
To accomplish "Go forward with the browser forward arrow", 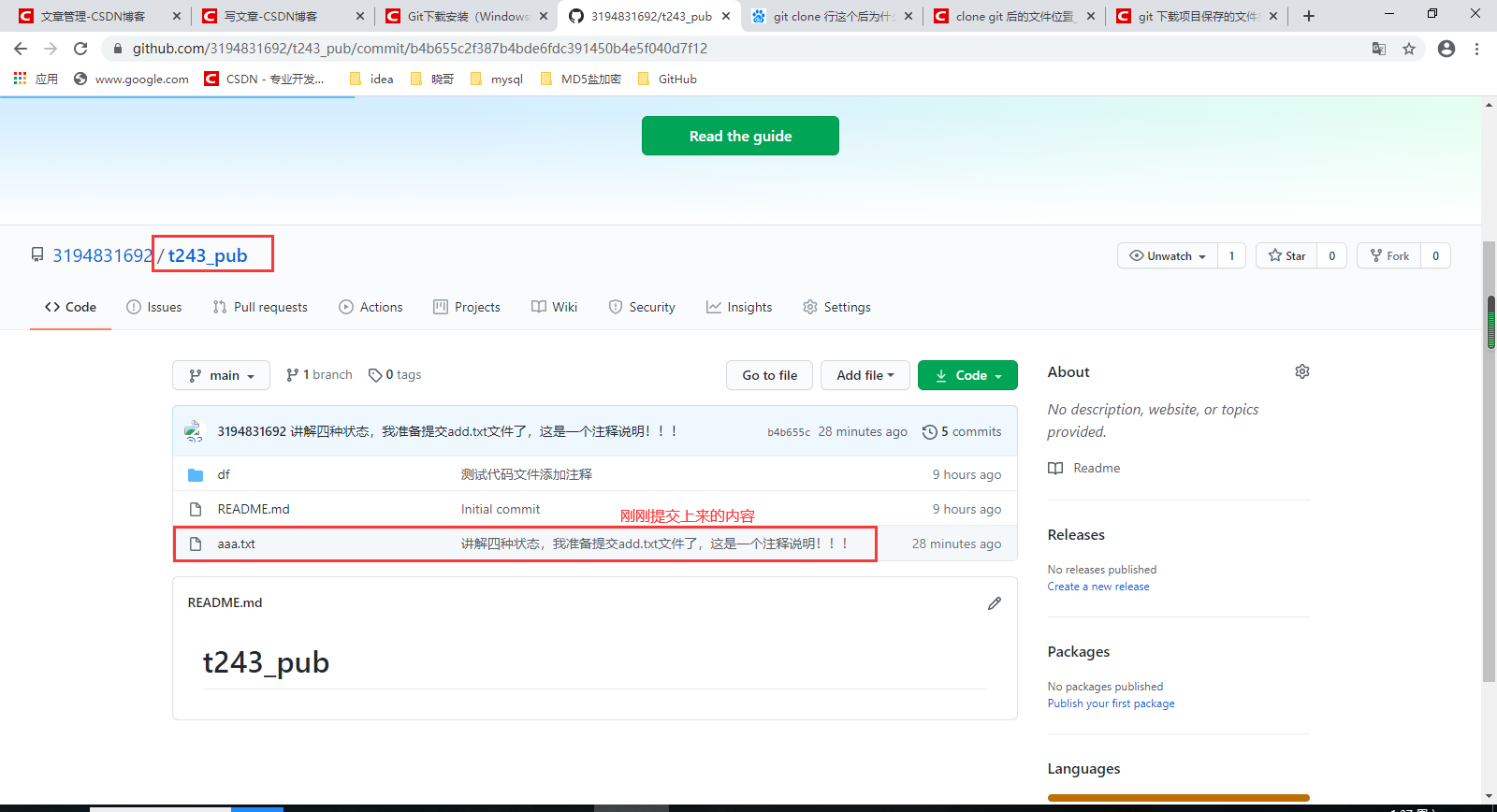I will 51,49.
